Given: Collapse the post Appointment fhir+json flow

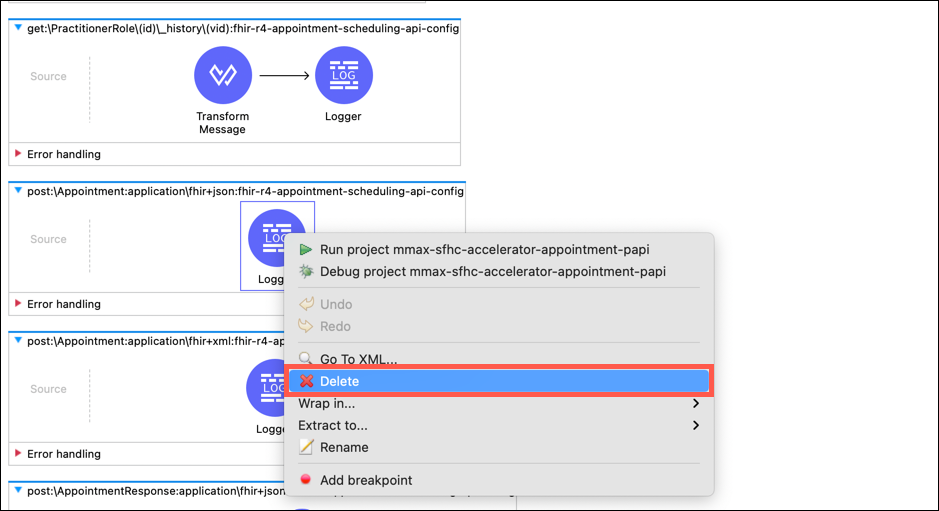Looking at the screenshot, I should click(x=18, y=191).
